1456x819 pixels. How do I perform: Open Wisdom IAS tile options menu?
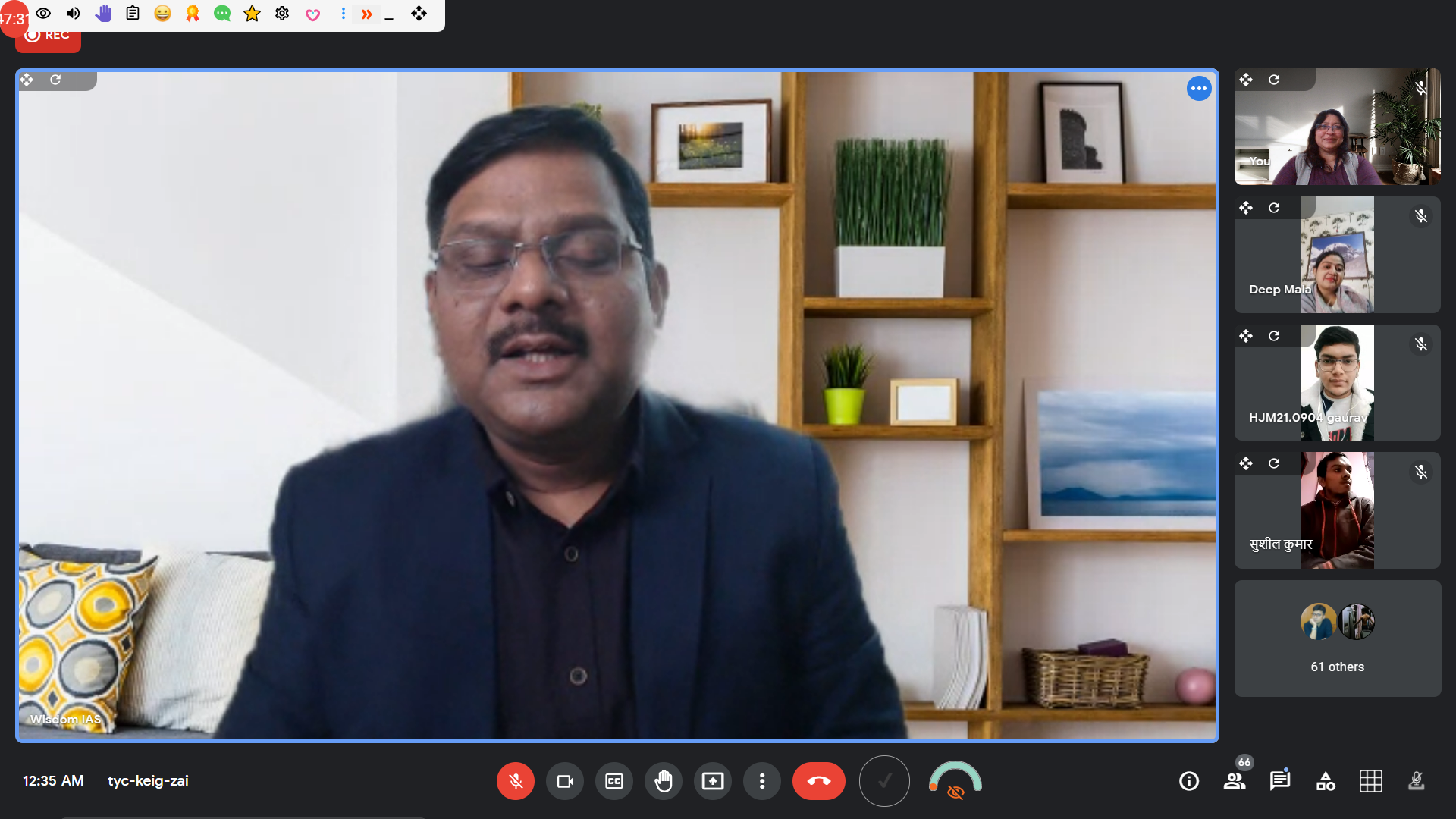[1199, 89]
